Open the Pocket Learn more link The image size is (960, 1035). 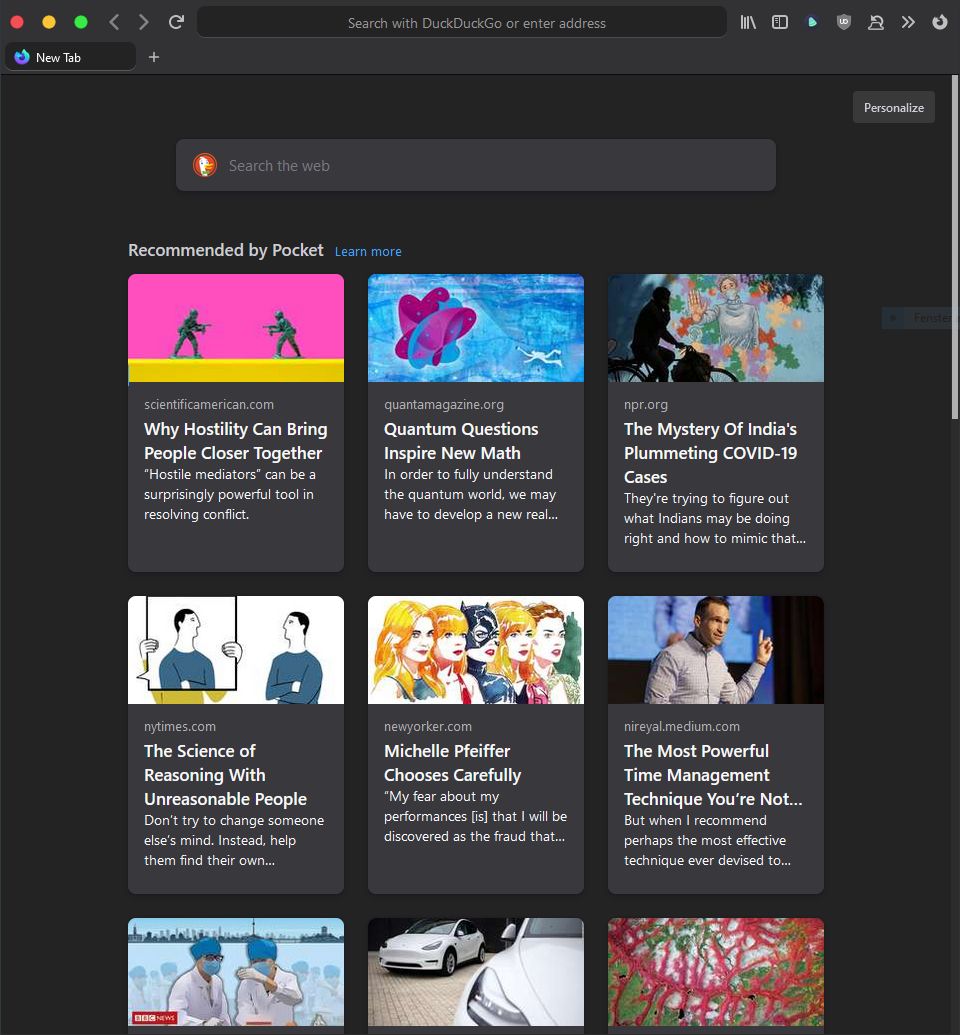pyautogui.click(x=368, y=252)
